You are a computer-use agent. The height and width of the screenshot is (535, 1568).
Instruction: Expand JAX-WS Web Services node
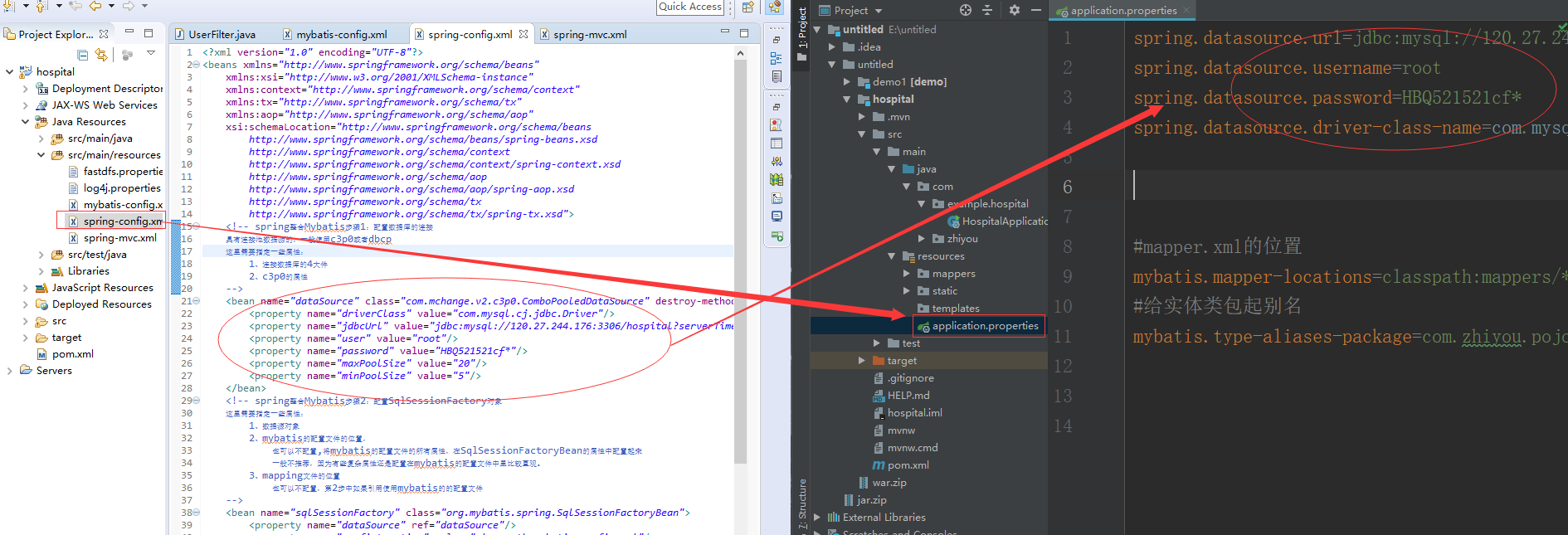tap(25, 105)
